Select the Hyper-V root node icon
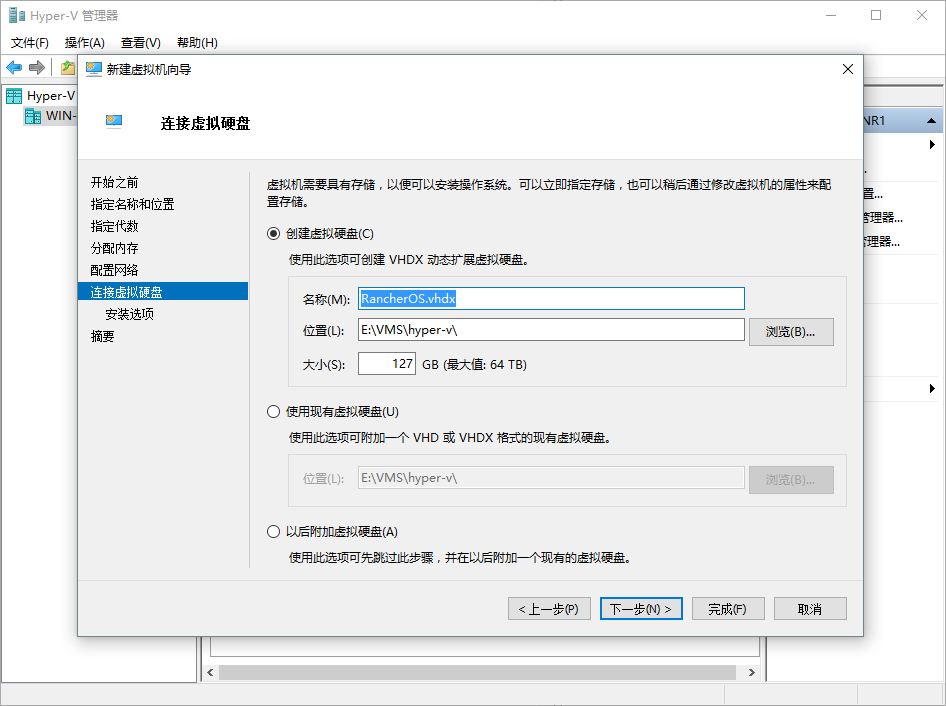The image size is (946, 706). (x=14, y=96)
